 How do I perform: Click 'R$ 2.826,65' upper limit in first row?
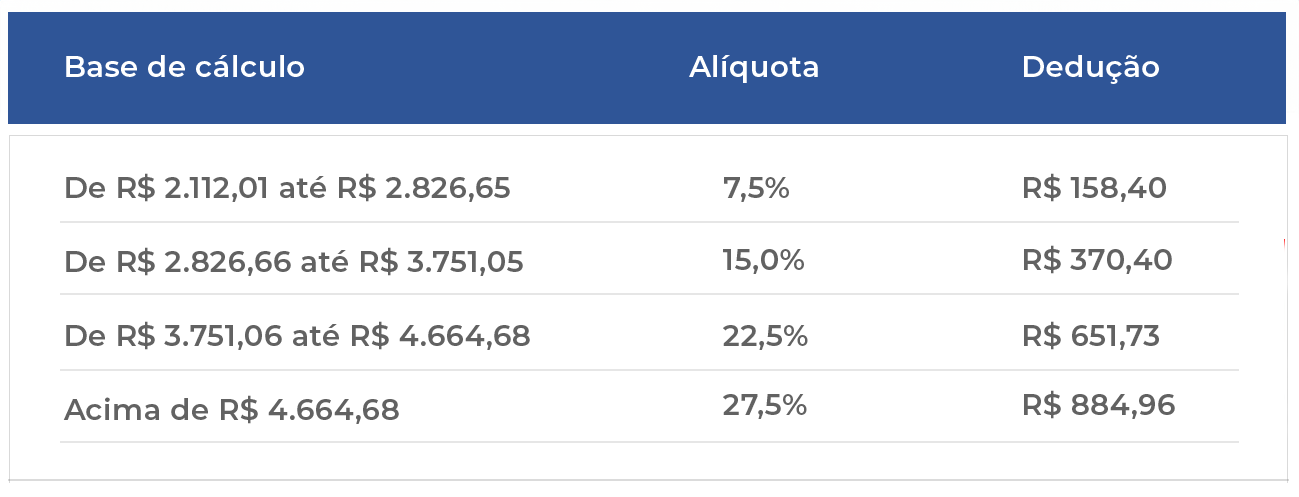[423, 188]
